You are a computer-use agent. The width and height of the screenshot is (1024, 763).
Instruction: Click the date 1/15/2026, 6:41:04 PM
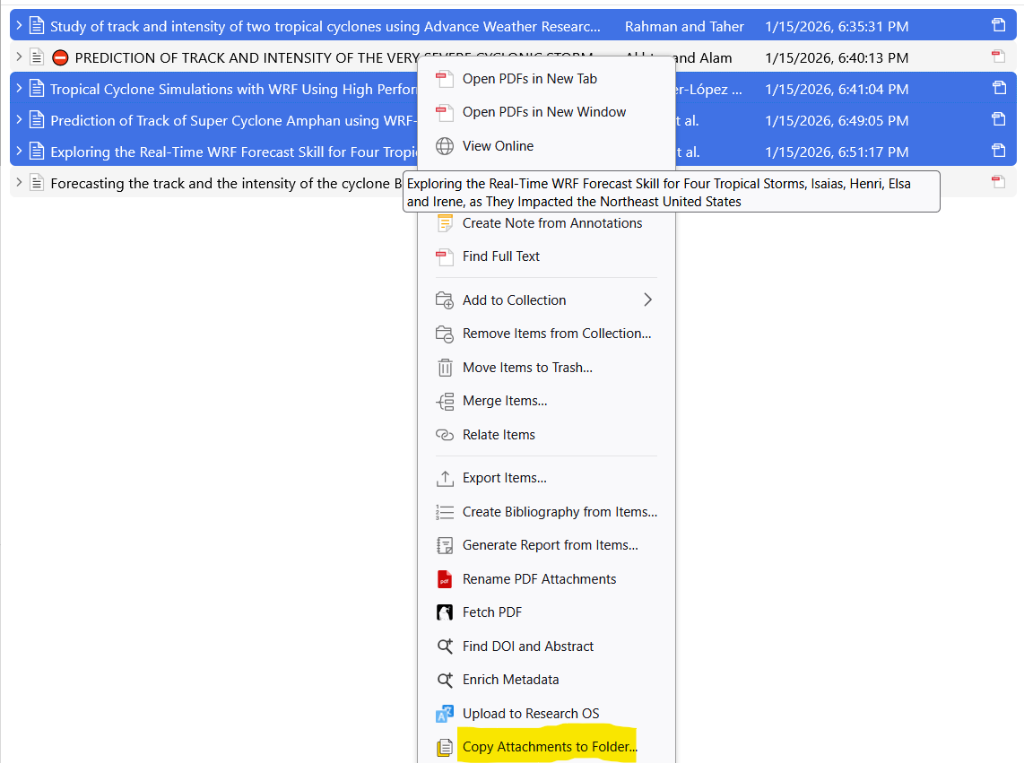click(x=837, y=89)
